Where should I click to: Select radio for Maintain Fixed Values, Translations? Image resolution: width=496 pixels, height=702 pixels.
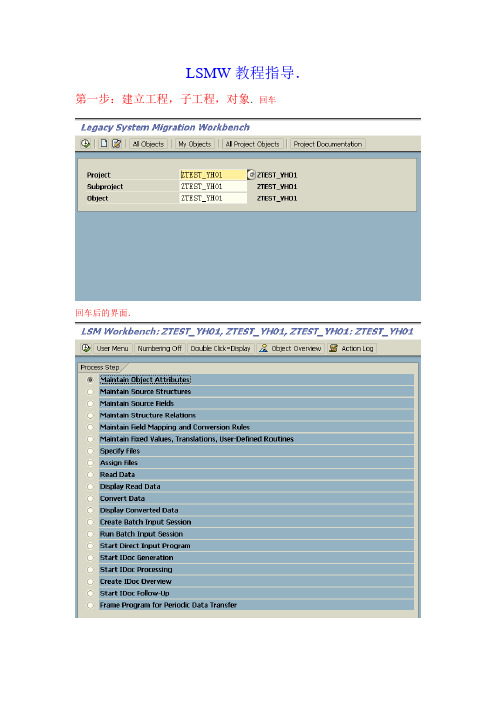(90, 439)
